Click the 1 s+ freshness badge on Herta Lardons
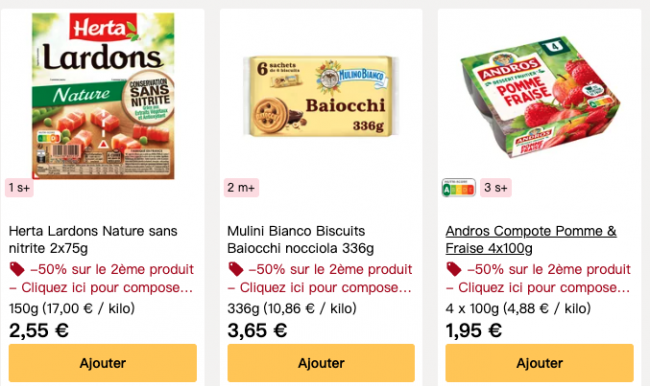 coord(19,188)
